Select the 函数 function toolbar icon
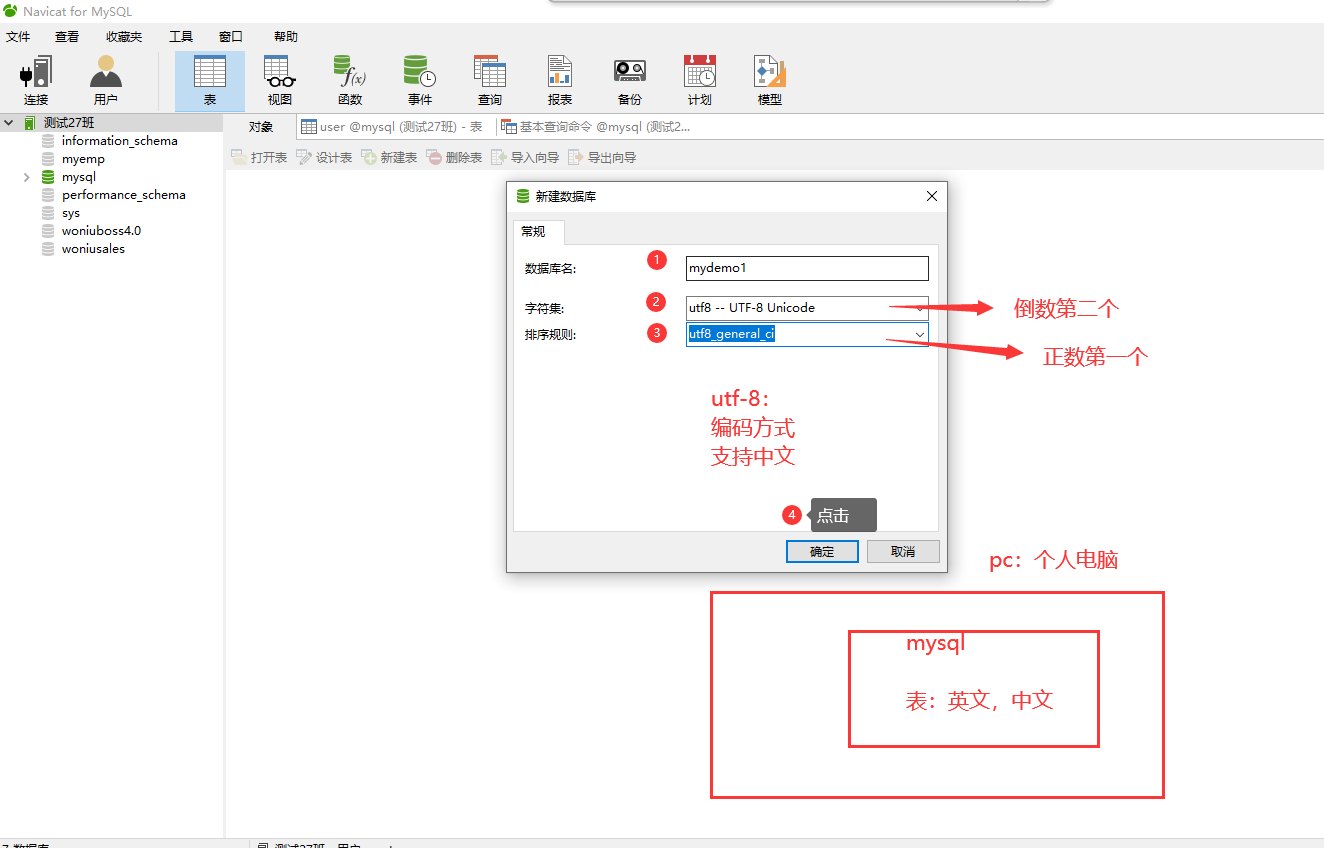Viewport: 1324px width, 848px height. coord(350,81)
